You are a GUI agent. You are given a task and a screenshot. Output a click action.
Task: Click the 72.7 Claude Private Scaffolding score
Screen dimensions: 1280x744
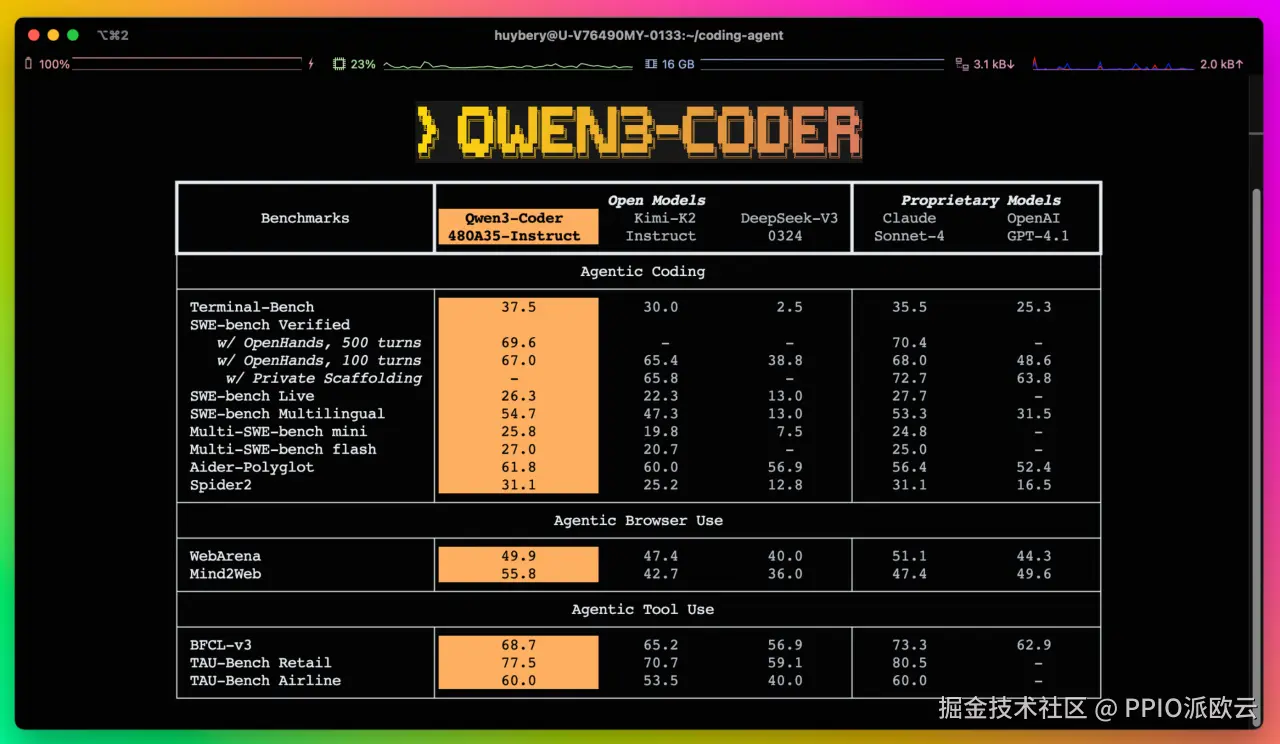(909, 378)
